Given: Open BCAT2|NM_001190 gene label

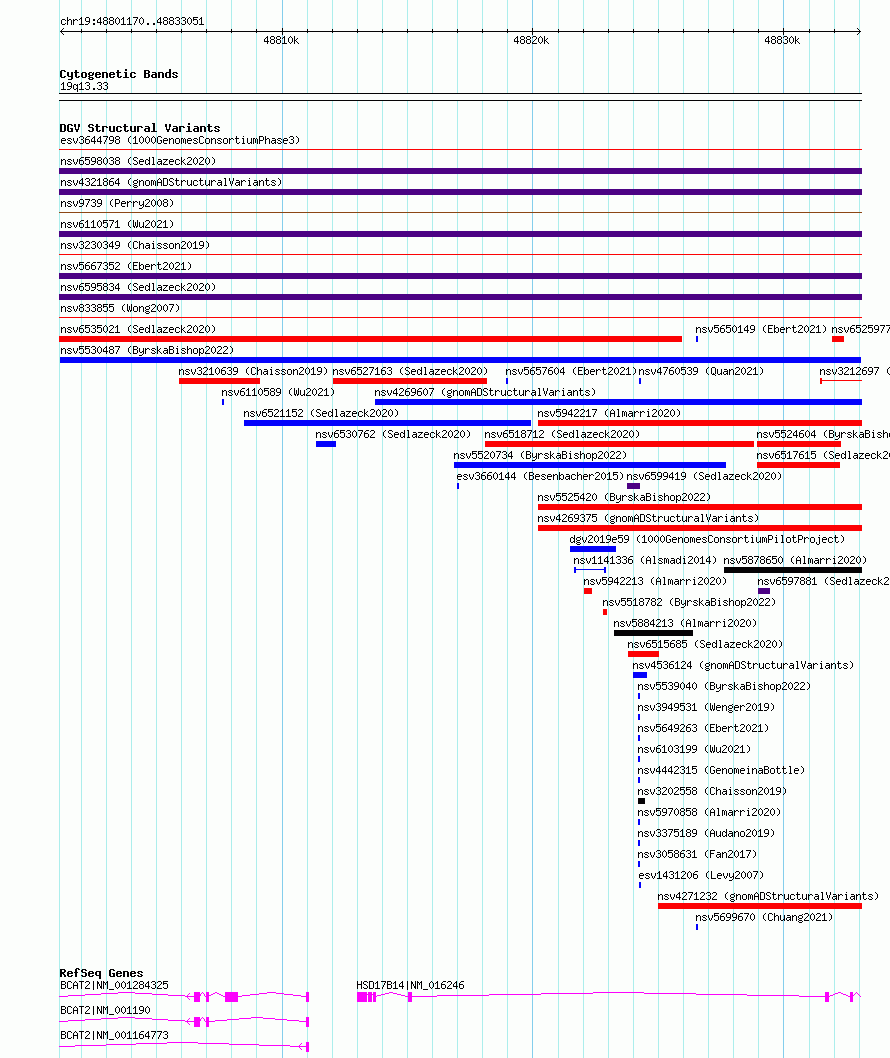Looking at the screenshot, I should (105, 1009).
